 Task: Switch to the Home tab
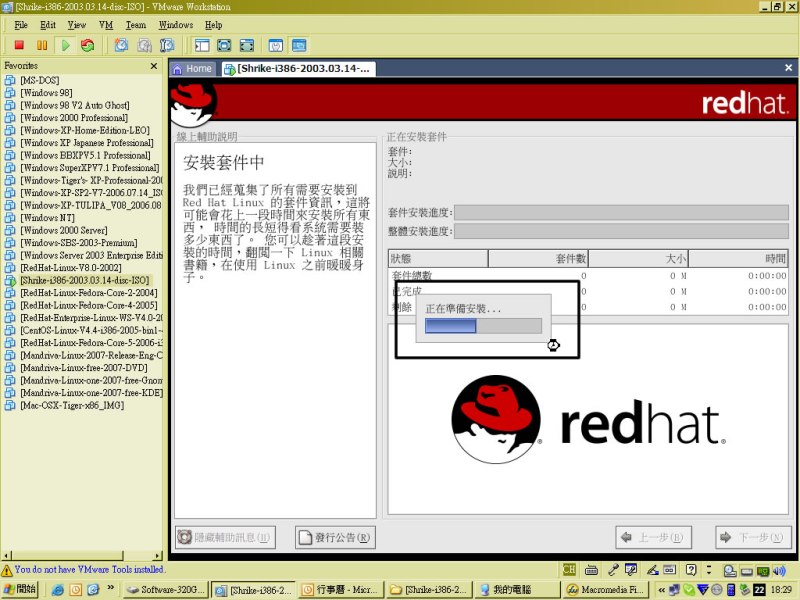pyautogui.click(x=193, y=68)
